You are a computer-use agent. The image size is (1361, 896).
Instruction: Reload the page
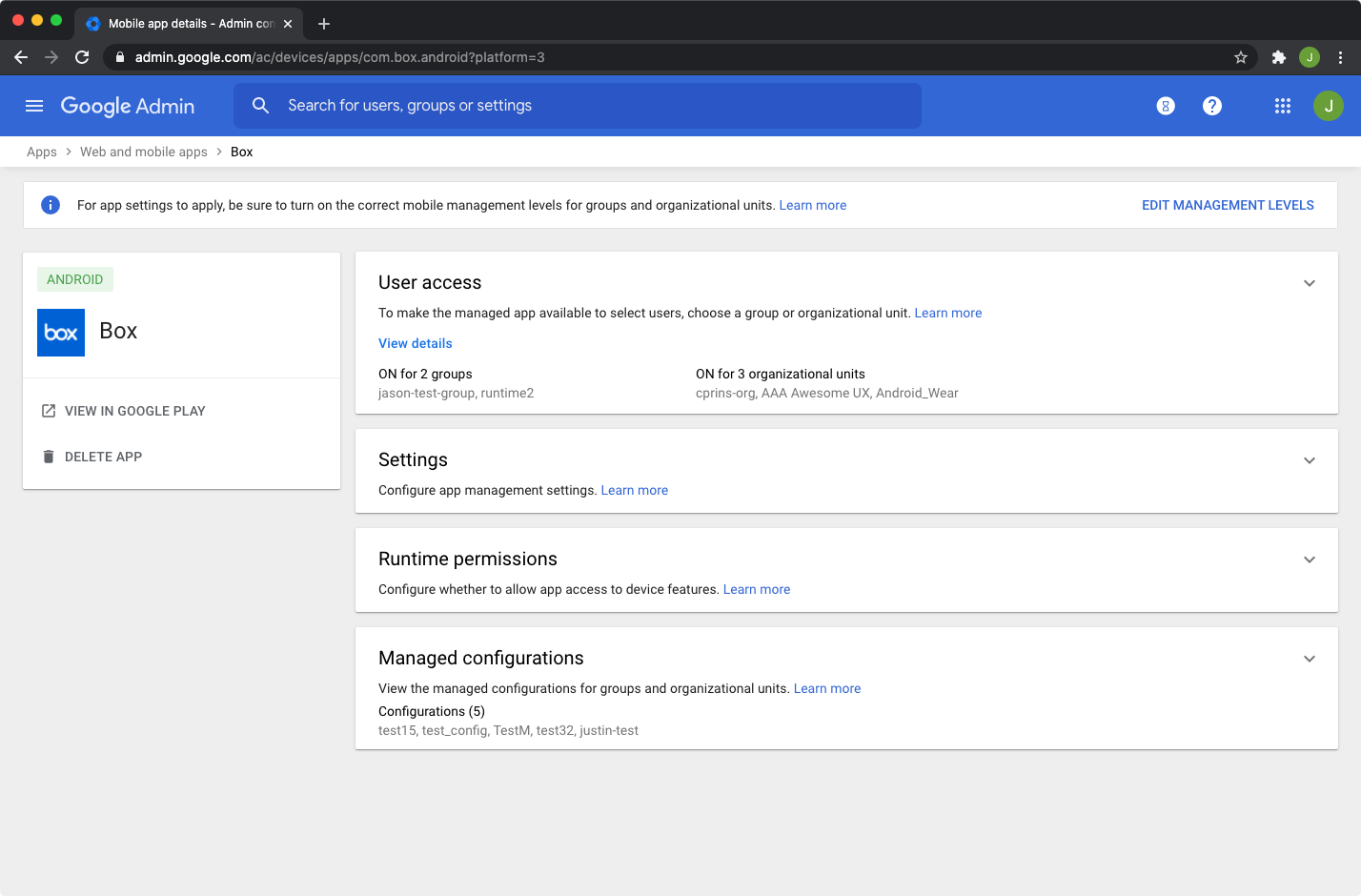(x=82, y=57)
